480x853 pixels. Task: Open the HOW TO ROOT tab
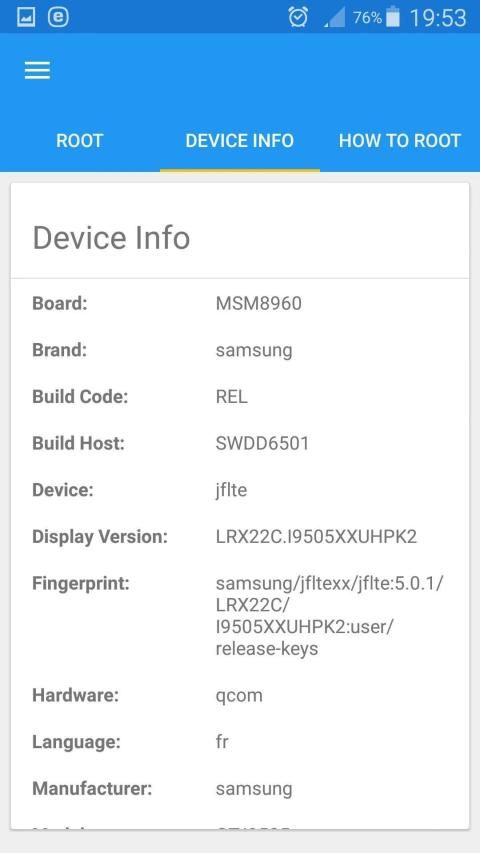(x=400, y=140)
